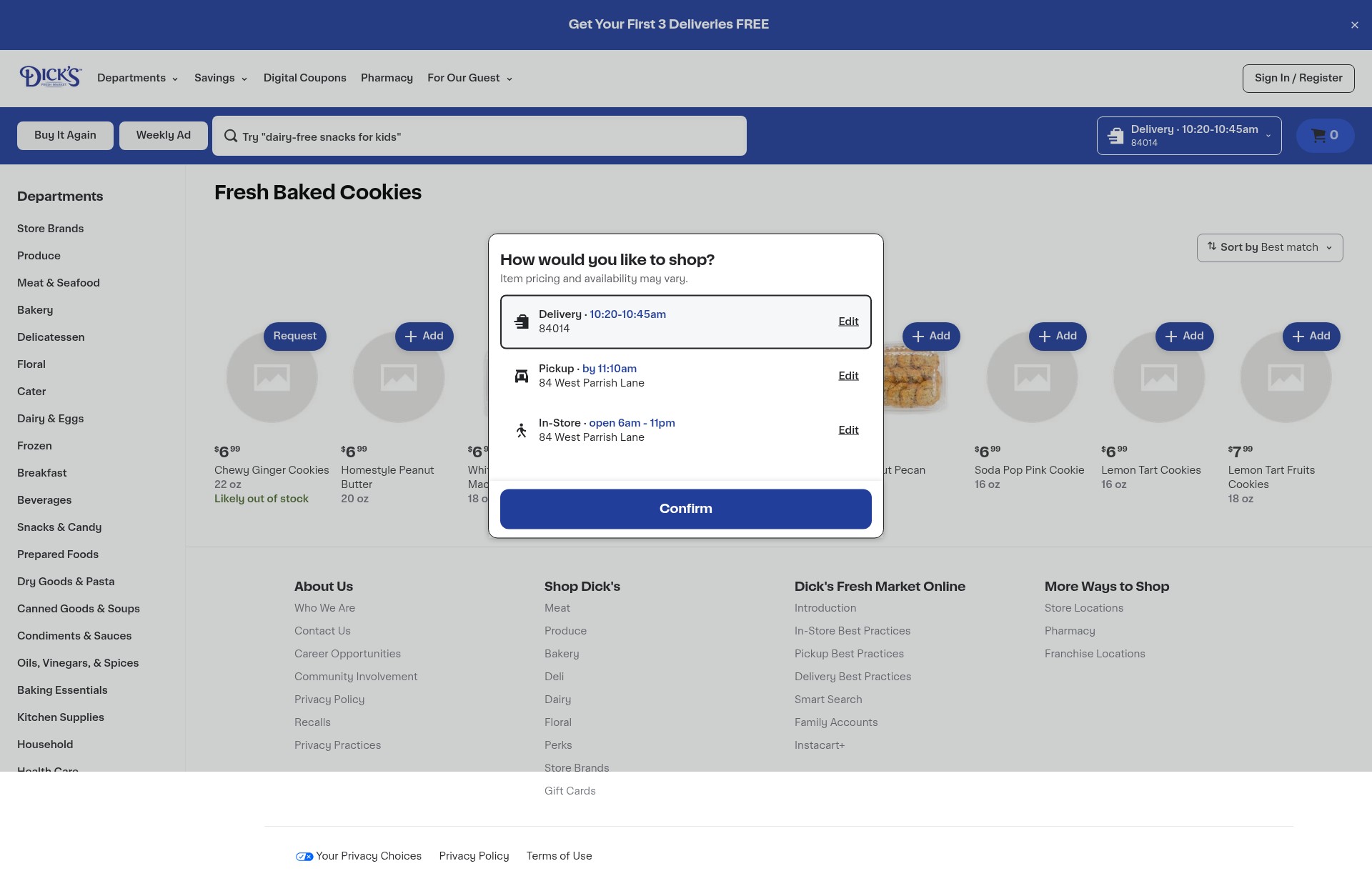Screen dimensions: 1372x881
Task: Click the delivery bag icon in header
Action: pos(1115,135)
